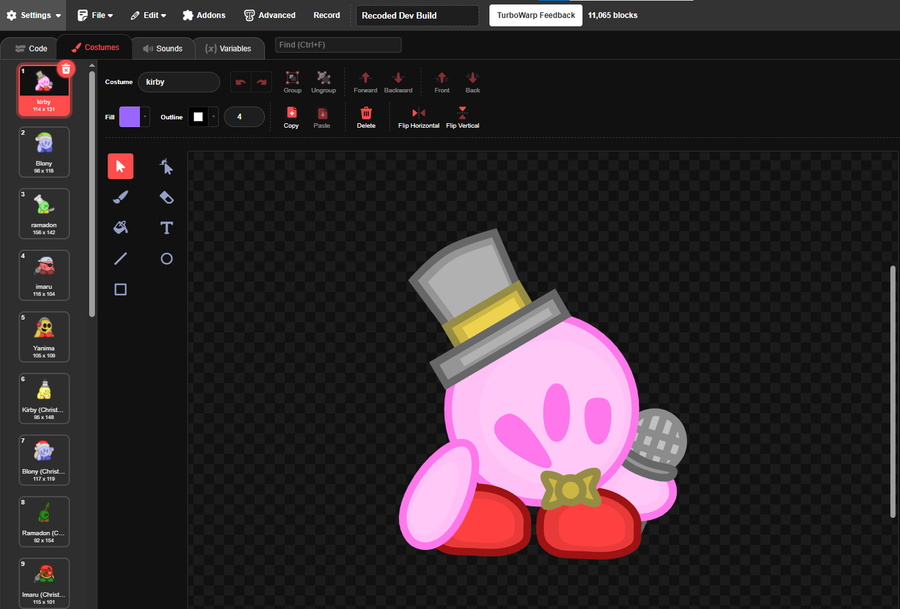Activate the Eraser tool
The image size is (900, 609).
tap(166, 197)
